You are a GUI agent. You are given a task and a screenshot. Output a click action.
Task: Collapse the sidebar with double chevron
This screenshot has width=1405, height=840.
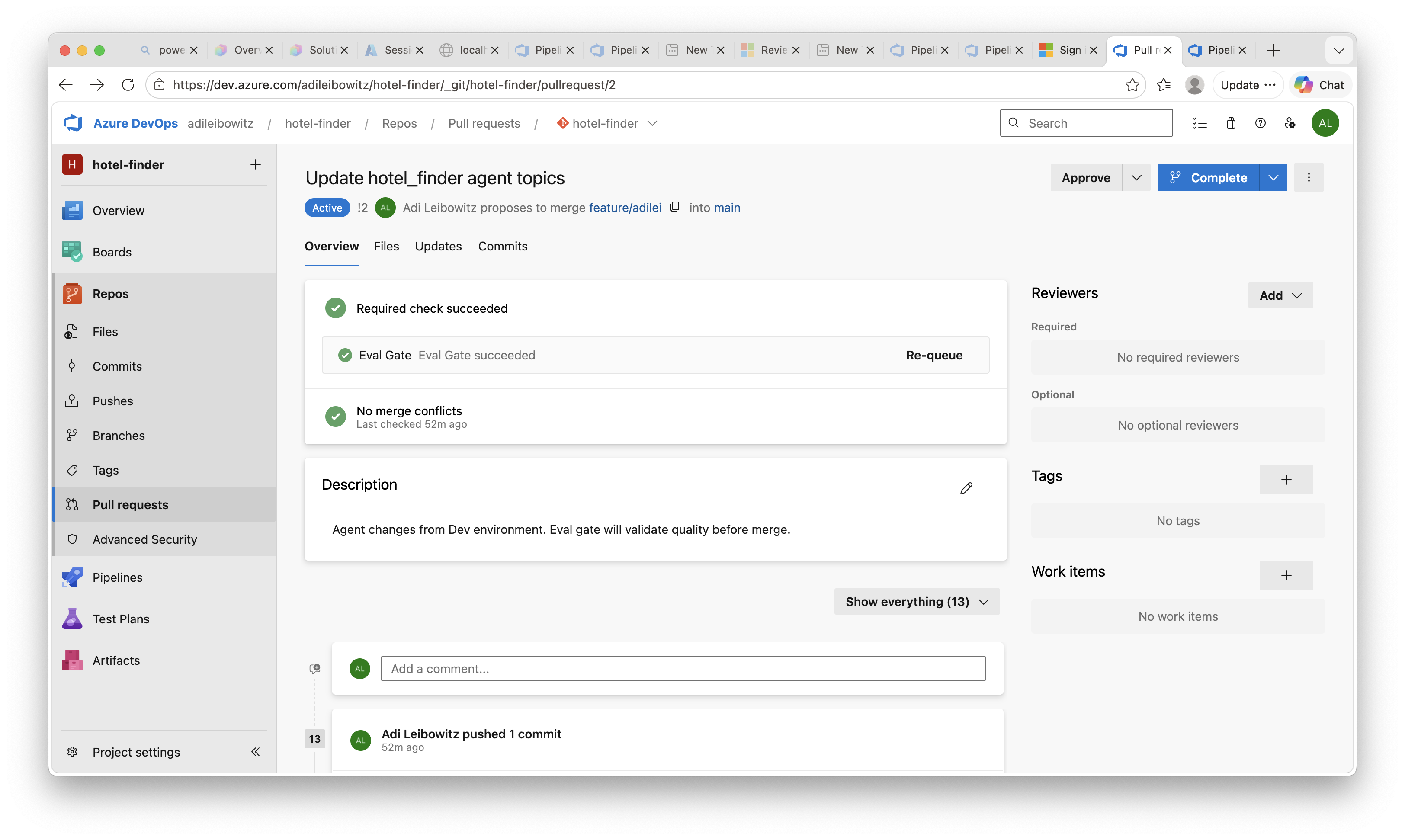pos(255,752)
